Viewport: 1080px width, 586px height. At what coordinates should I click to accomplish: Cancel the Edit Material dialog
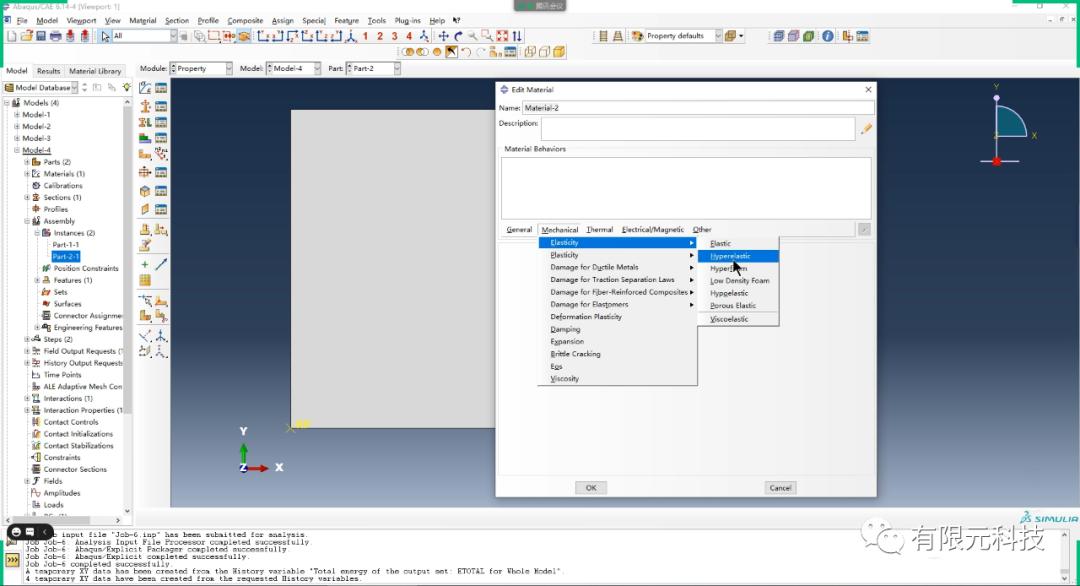779,487
